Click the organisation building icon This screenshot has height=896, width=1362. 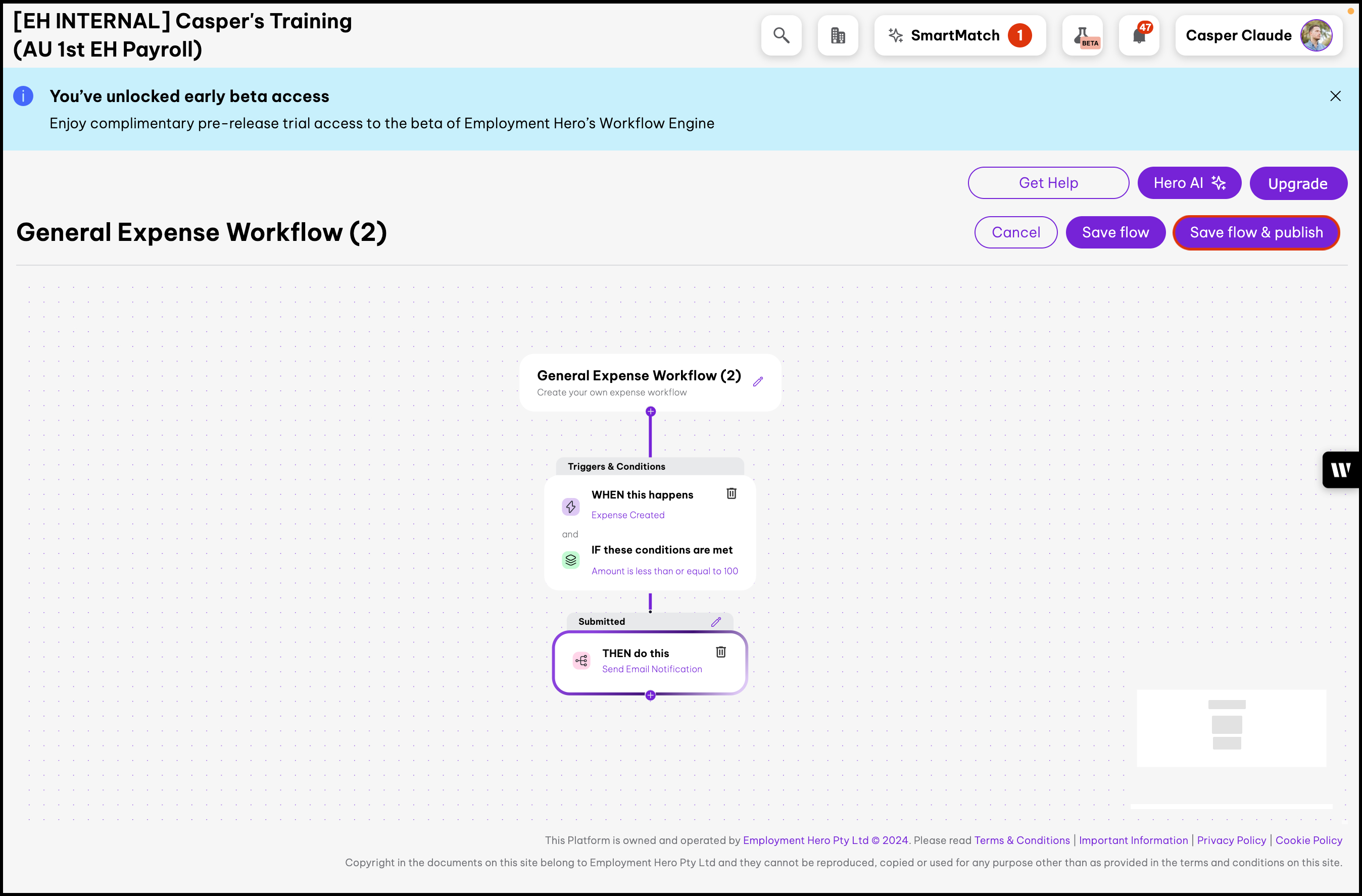tap(838, 35)
